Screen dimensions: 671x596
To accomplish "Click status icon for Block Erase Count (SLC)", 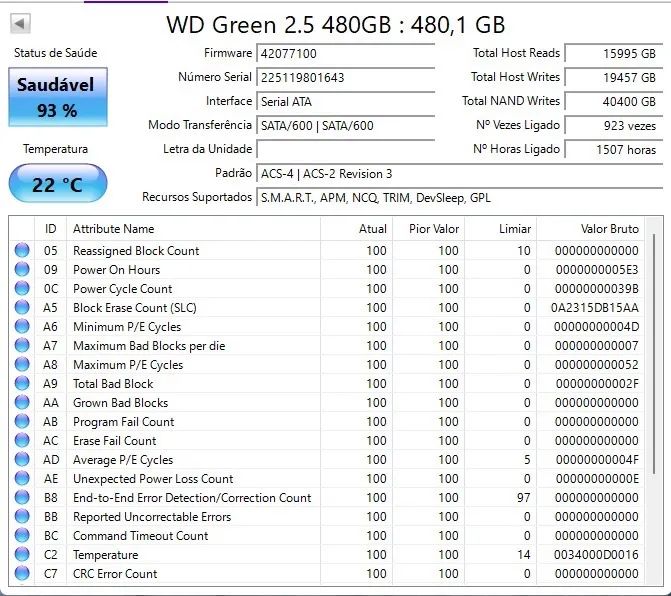I will pyautogui.click(x=22, y=307).
